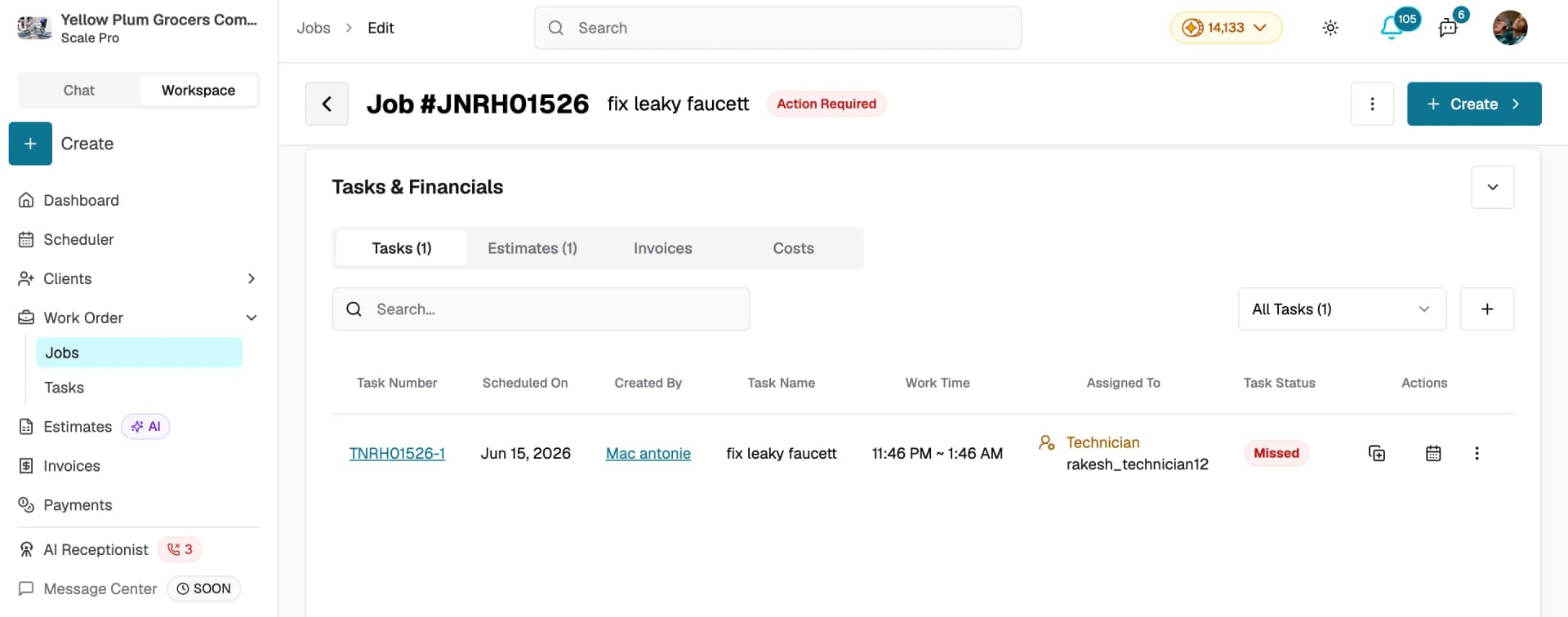The height and width of the screenshot is (617, 1568).
Task: Open the Invoices page from the sidebar
Action: coord(71,466)
